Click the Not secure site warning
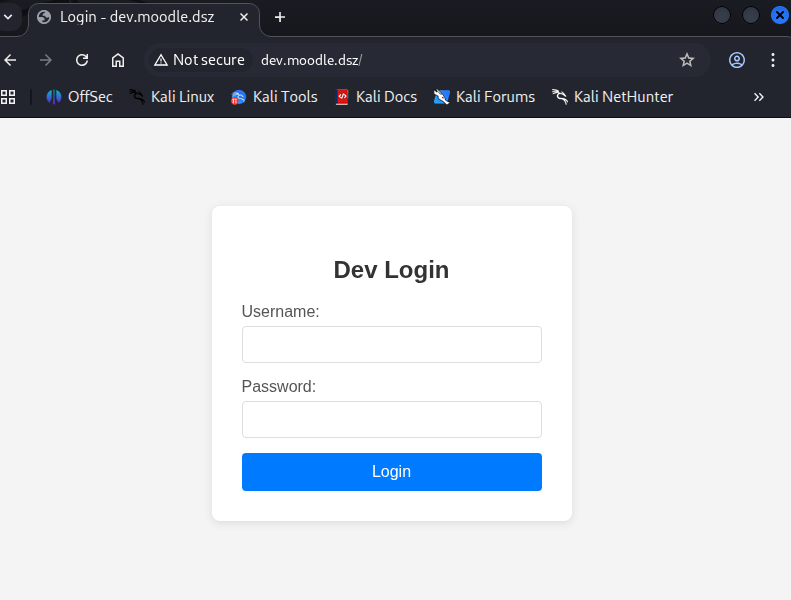The width and height of the screenshot is (791, 600). (199, 60)
